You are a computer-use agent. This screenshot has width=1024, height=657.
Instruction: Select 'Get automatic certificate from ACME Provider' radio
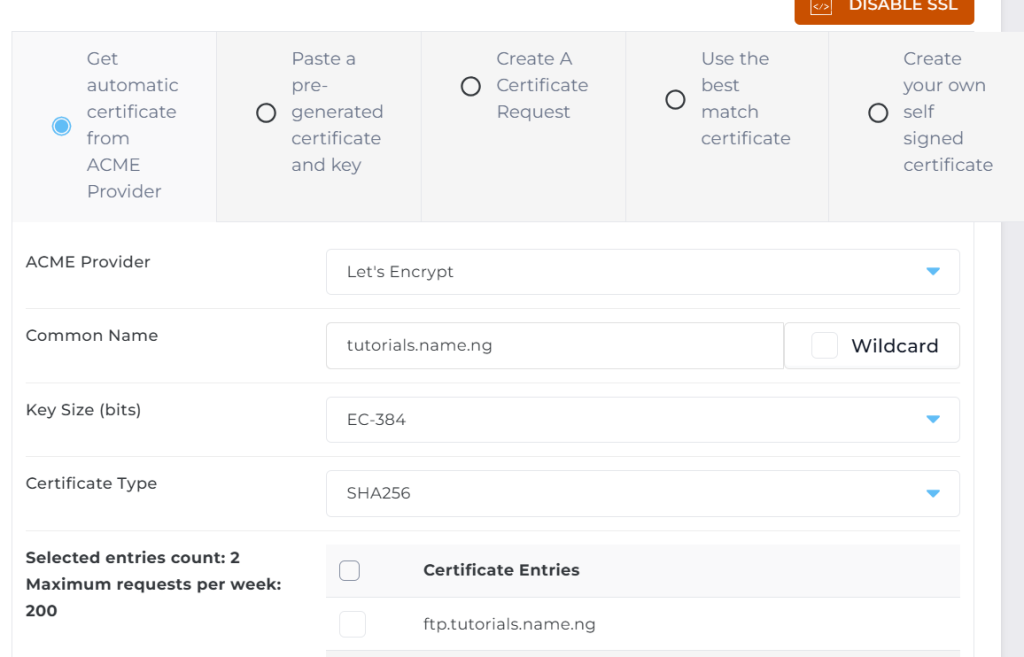62,126
